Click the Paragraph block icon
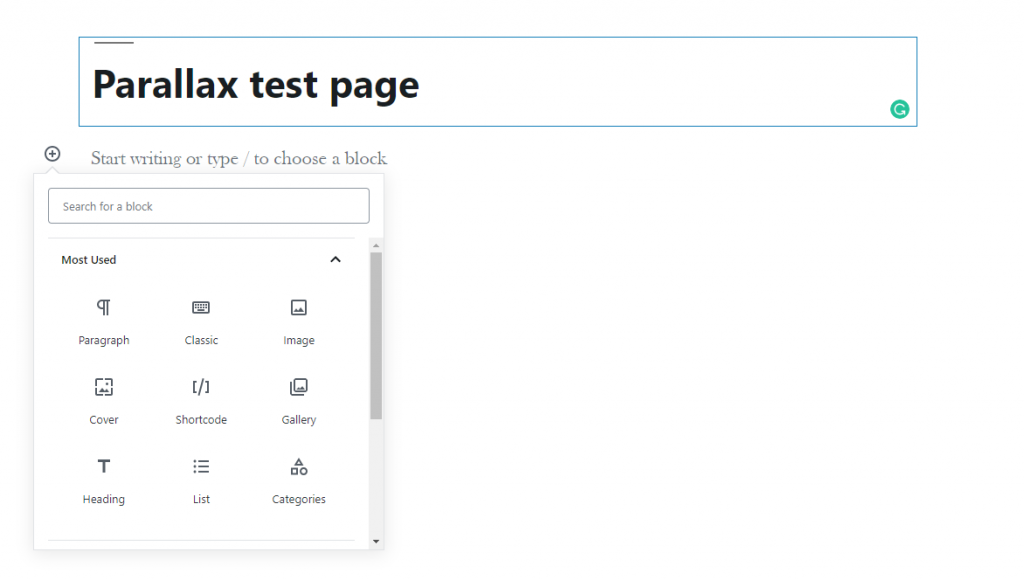 point(104,307)
